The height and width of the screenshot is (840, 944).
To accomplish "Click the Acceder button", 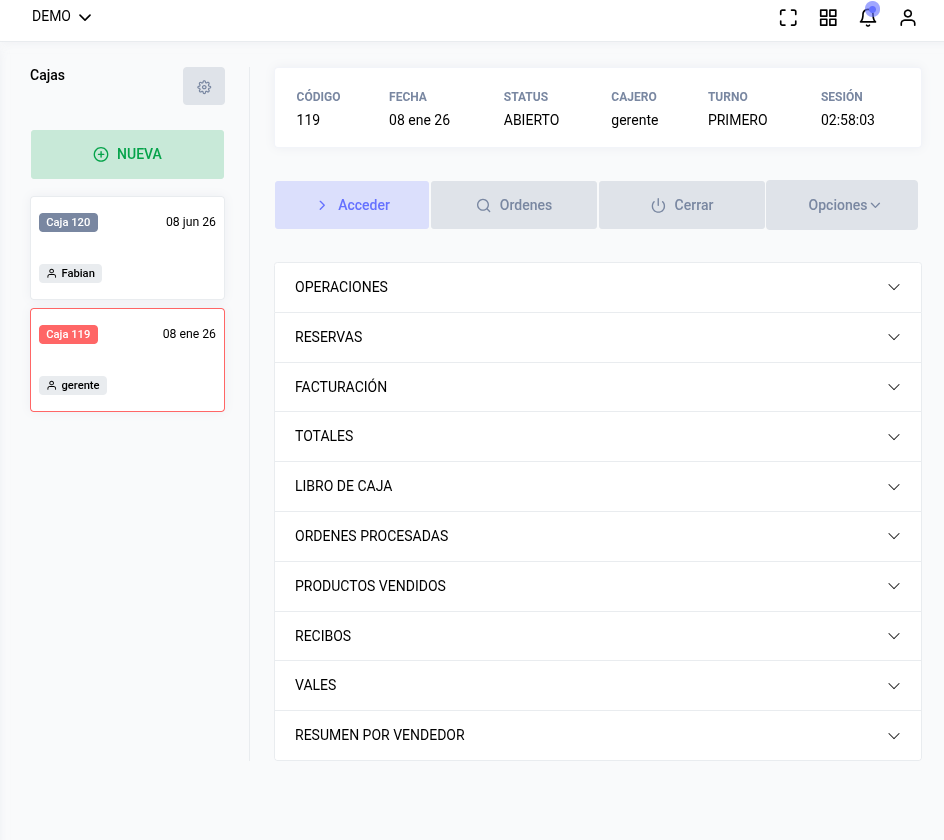I will (x=352, y=205).
